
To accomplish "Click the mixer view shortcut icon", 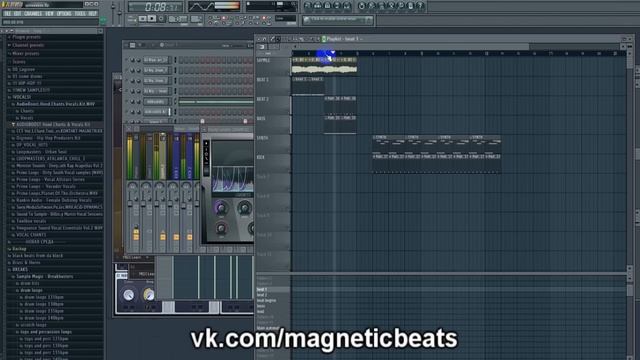I will point(347,6).
